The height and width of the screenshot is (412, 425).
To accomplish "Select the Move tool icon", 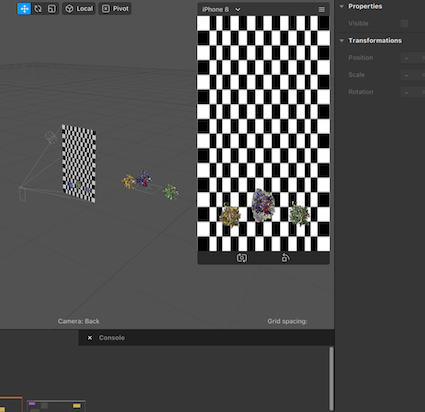I will coord(24,9).
